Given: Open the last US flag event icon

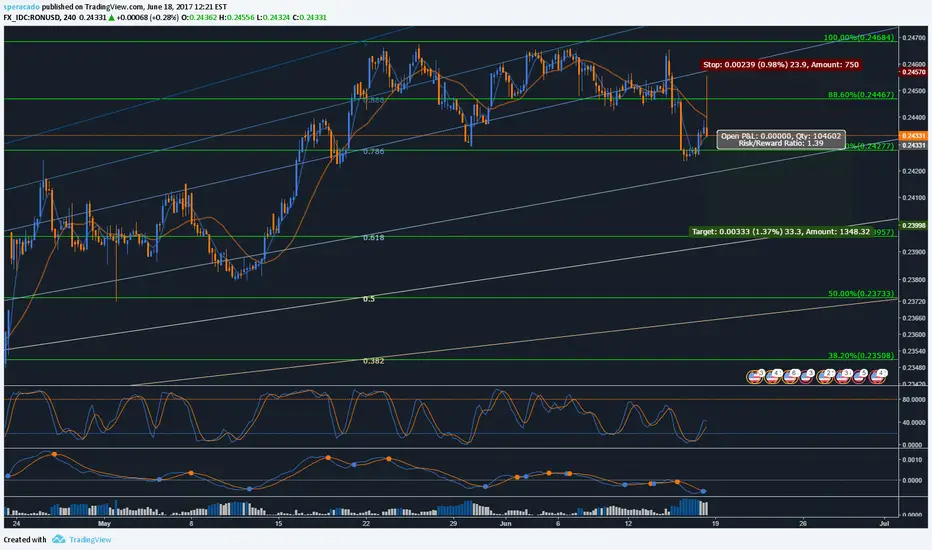Looking at the screenshot, I should point(877,377).
